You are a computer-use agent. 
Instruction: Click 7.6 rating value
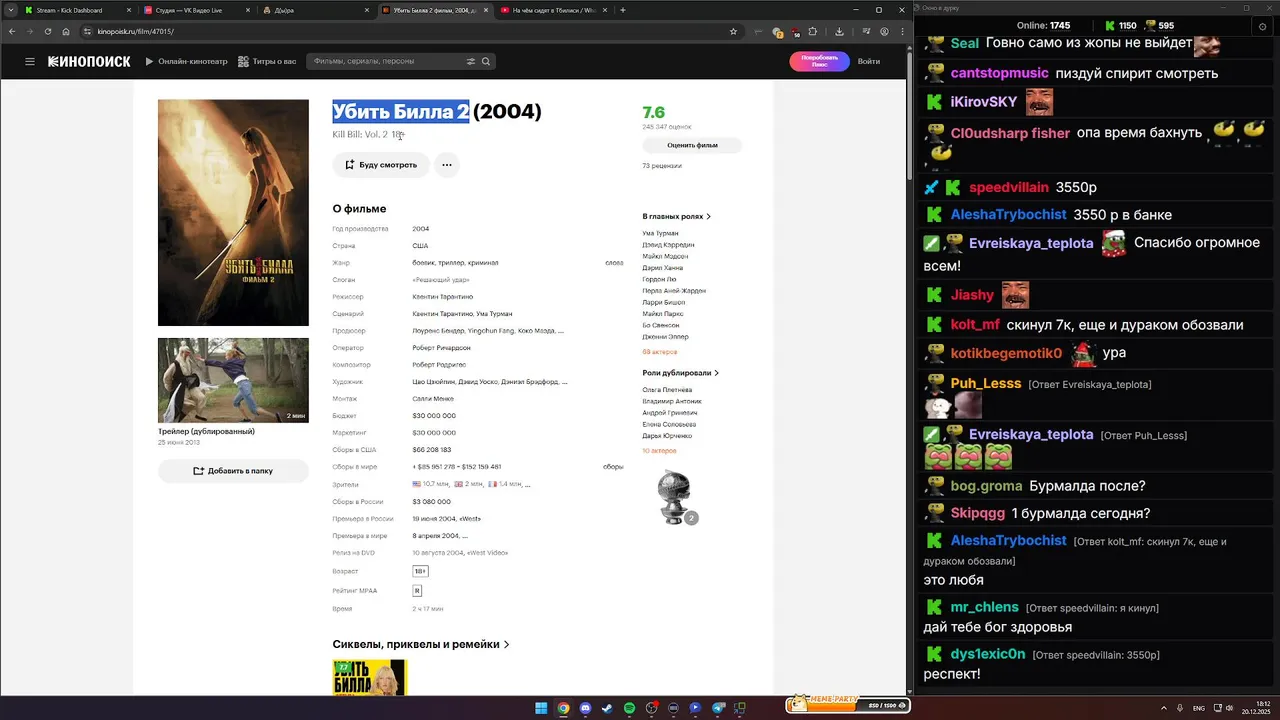pos(653,112)
